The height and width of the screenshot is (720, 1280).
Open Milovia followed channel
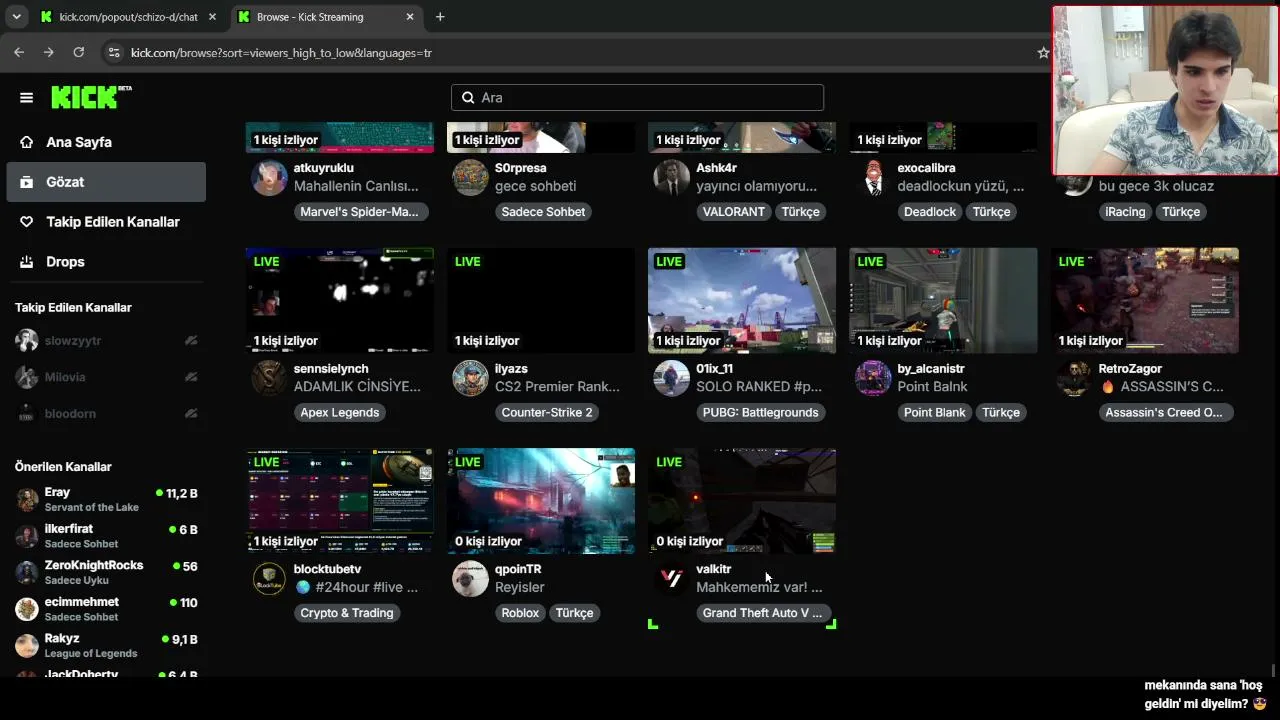tap(106, 377)
